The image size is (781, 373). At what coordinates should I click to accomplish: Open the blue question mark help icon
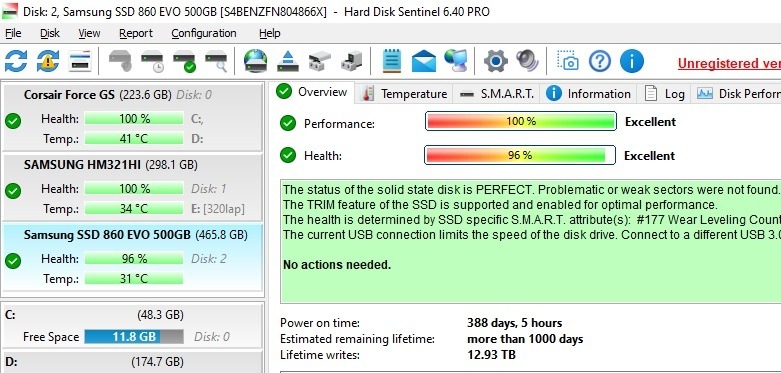point(600,61)
